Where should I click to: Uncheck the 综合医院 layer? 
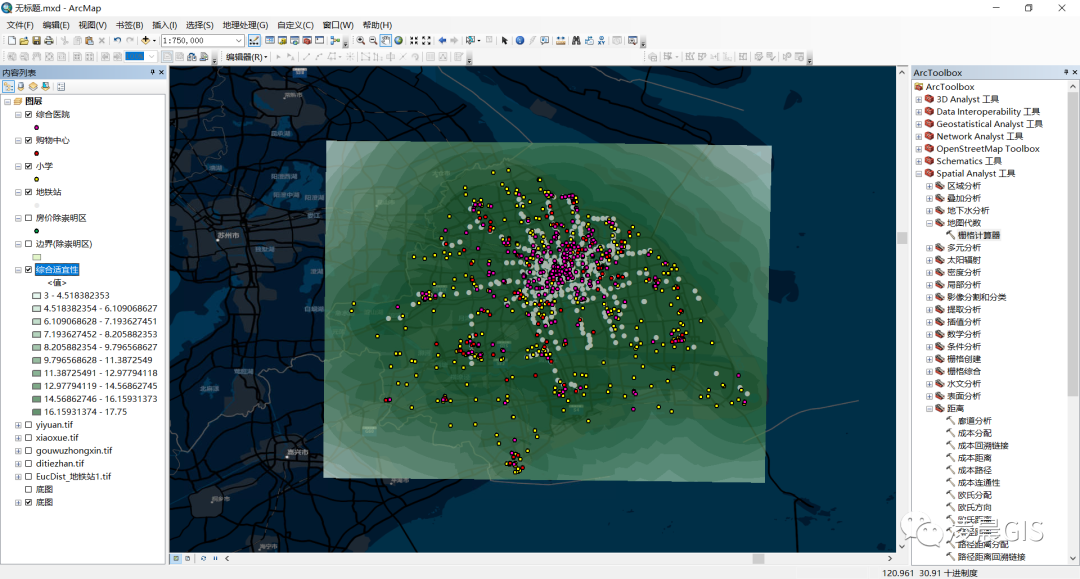(x=28, y=114)
